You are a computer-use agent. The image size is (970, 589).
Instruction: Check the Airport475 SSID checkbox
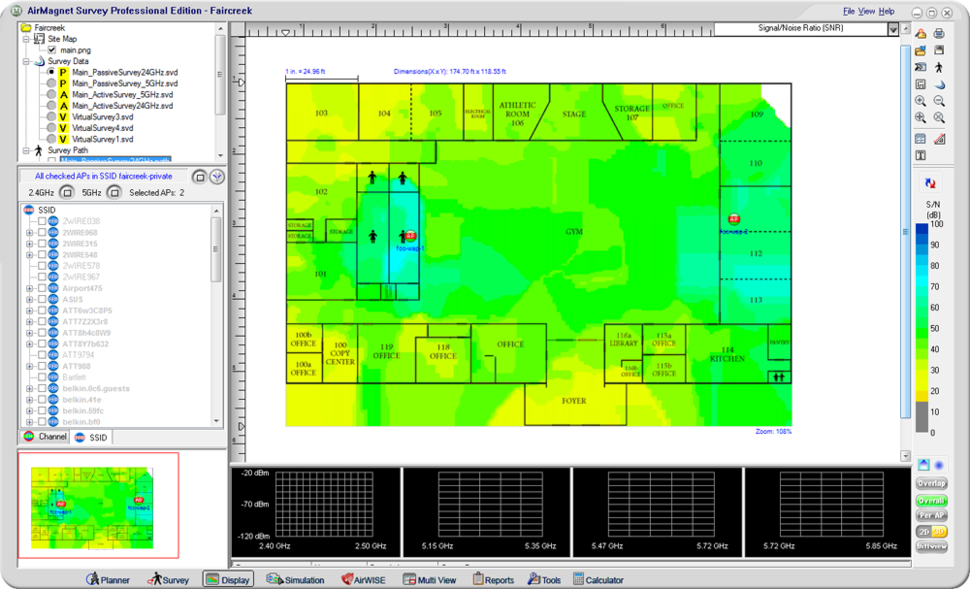coord(42,288)
